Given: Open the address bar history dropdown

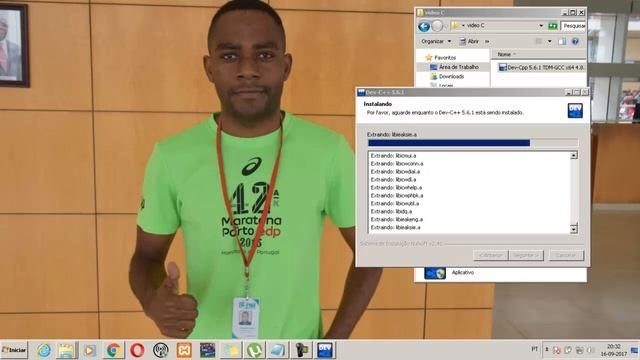Looking at the screenshot, I should (x=541, y=26).
